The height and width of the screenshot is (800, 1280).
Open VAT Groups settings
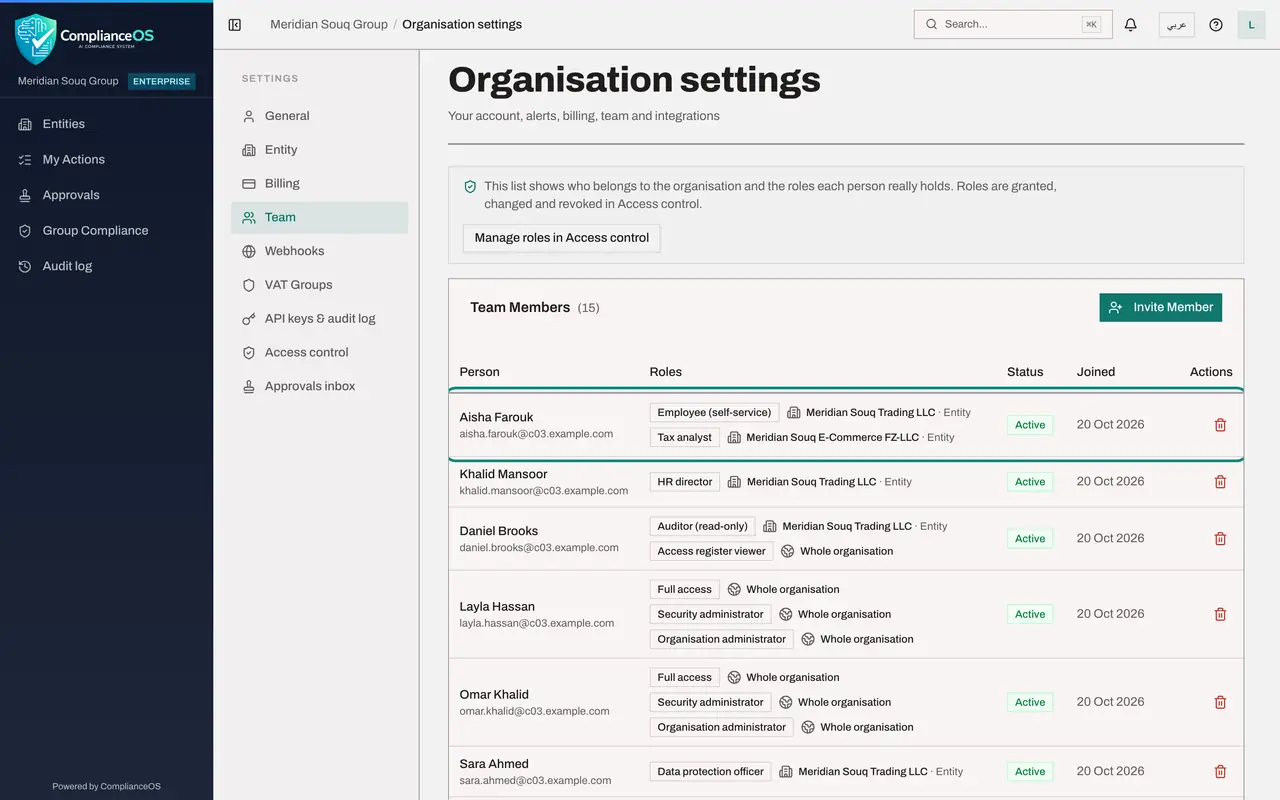(320, 285)
